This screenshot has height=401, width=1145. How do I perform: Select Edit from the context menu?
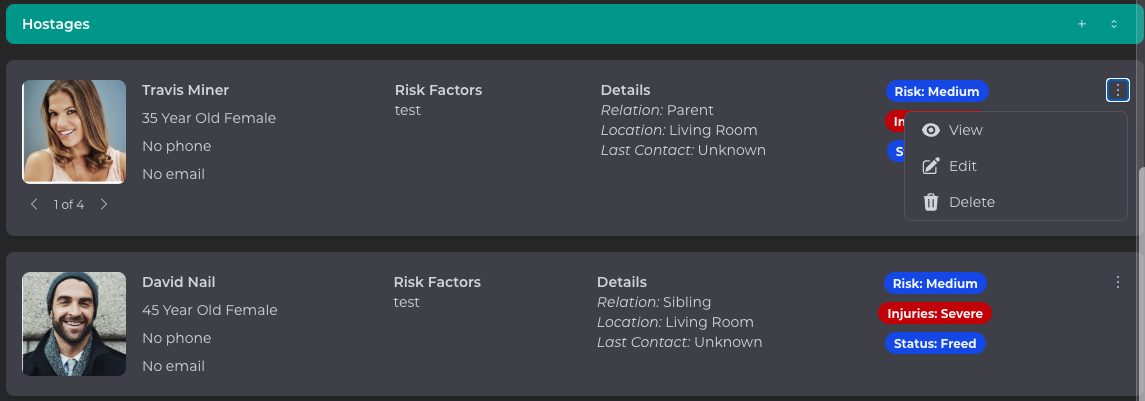[962, 166]
